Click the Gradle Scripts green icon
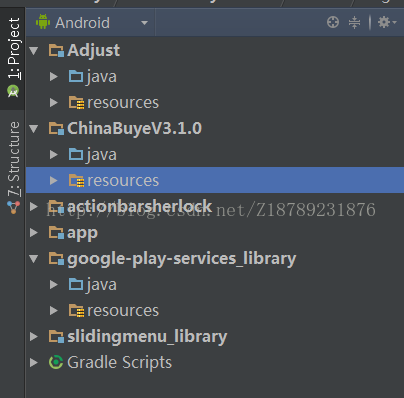 click(56, 362)
